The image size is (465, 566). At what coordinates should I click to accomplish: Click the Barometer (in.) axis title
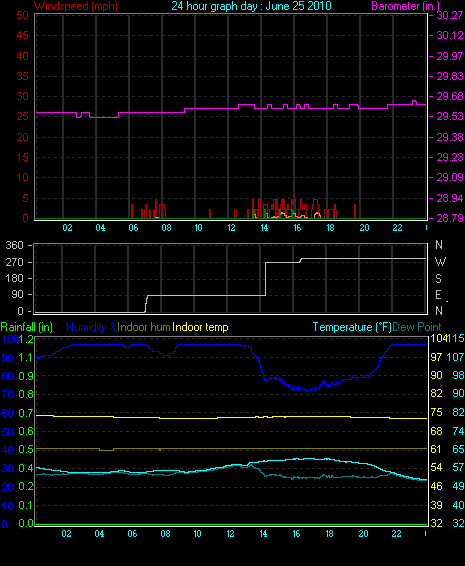pos(405,6)
